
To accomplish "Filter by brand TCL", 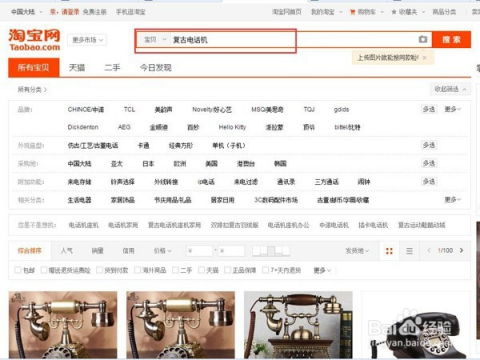I will tap(129, 109).
